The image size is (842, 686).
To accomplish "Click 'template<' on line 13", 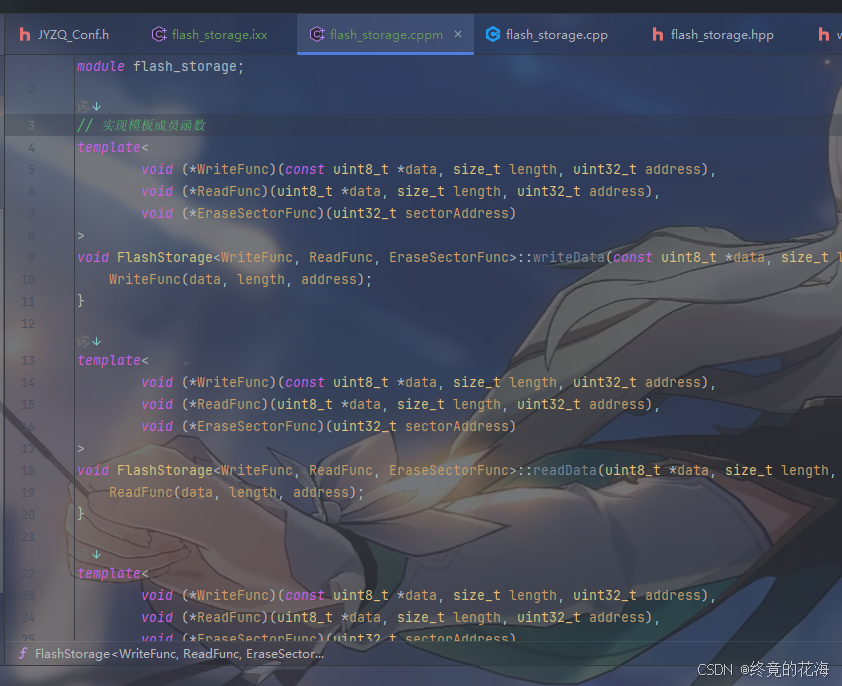I will [x=113, y=360].
